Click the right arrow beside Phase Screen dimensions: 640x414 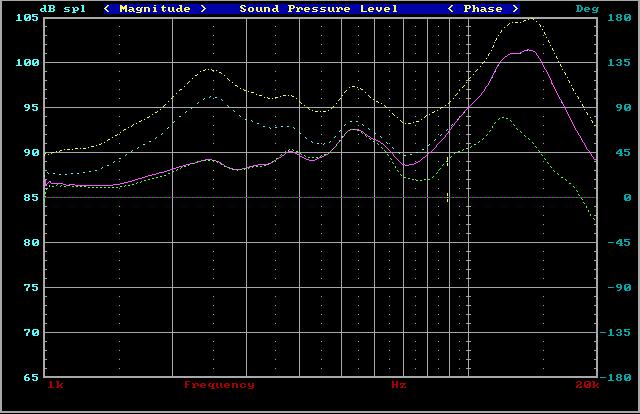pos(515,9)
